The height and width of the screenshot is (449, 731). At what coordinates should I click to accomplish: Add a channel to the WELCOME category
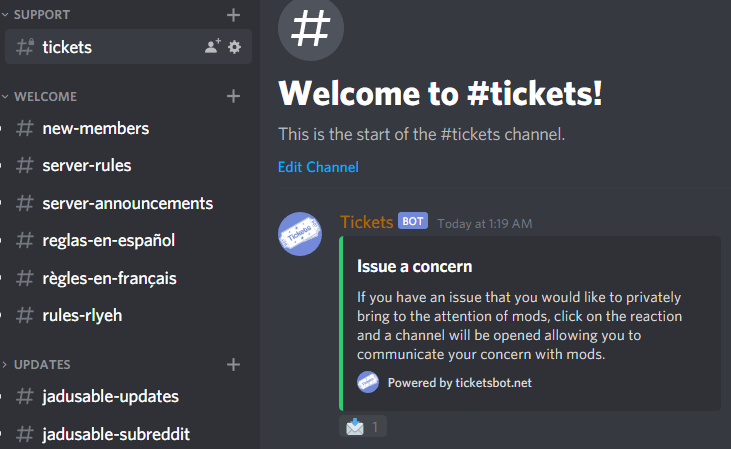pyautogui.click(x=234, y=96)
